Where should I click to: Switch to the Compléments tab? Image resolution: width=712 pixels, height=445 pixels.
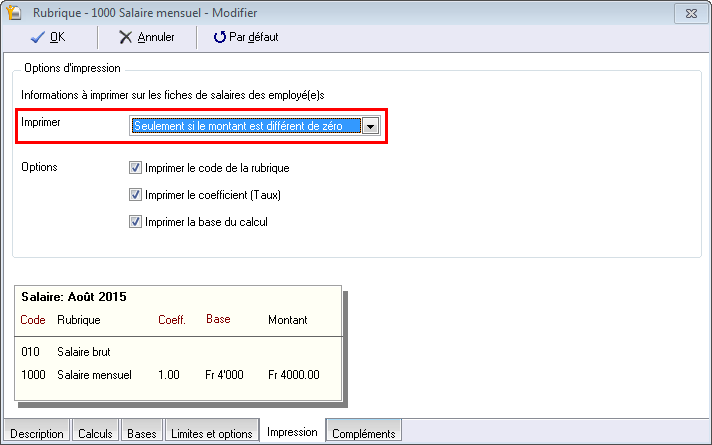tap(364, 433)
